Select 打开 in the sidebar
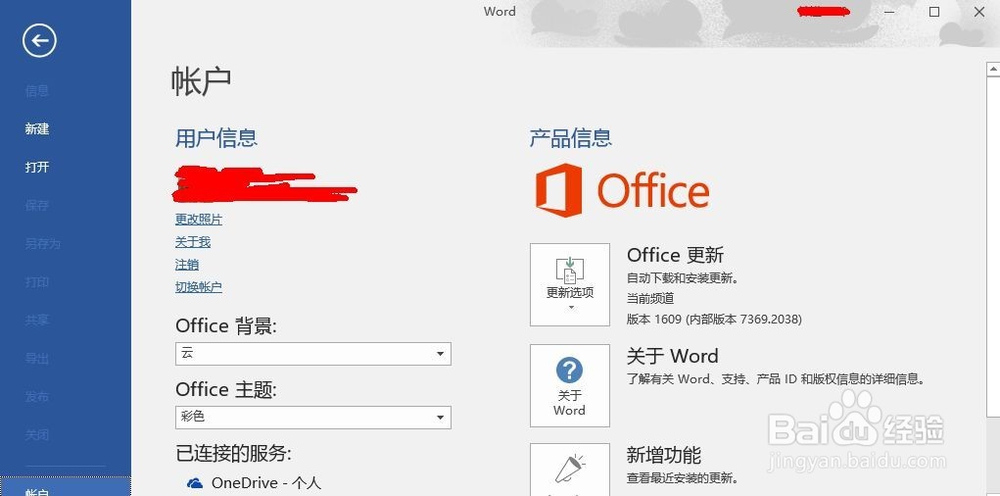This screenshot has height=496, width=1000. (37, 167)
